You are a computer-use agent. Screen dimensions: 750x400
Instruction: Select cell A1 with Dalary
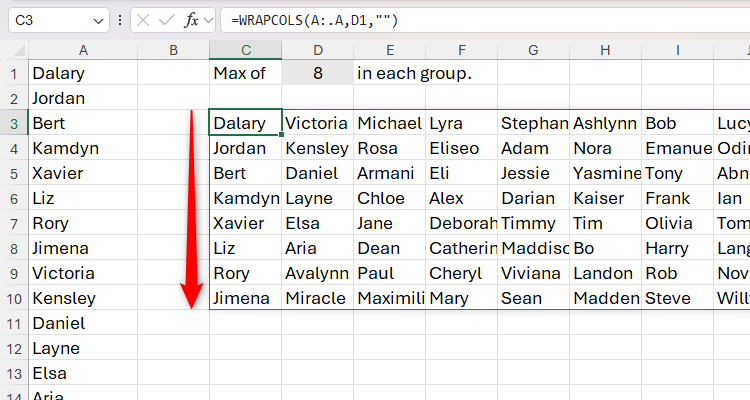pos(83,73)
